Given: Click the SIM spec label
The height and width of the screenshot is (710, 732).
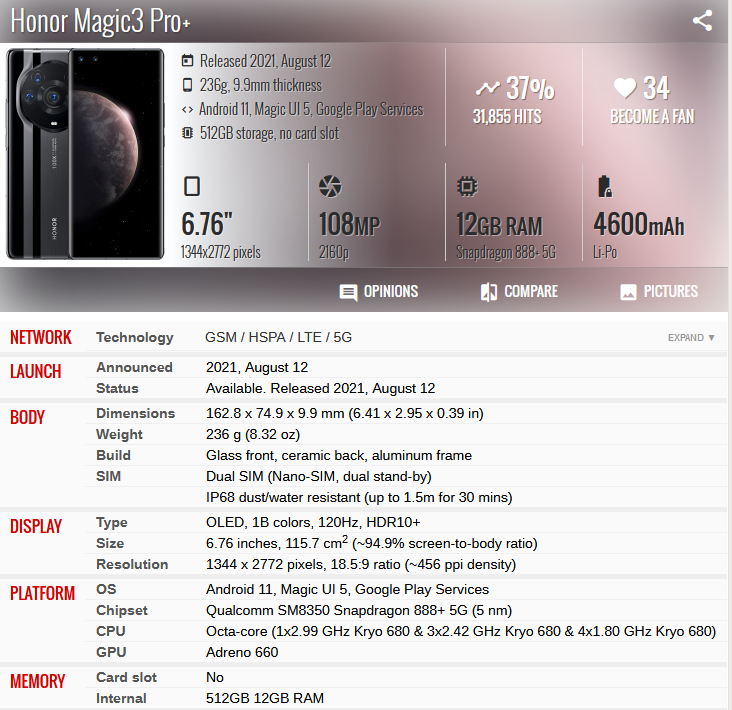Looking at the screenshot, I should point(108,476).
